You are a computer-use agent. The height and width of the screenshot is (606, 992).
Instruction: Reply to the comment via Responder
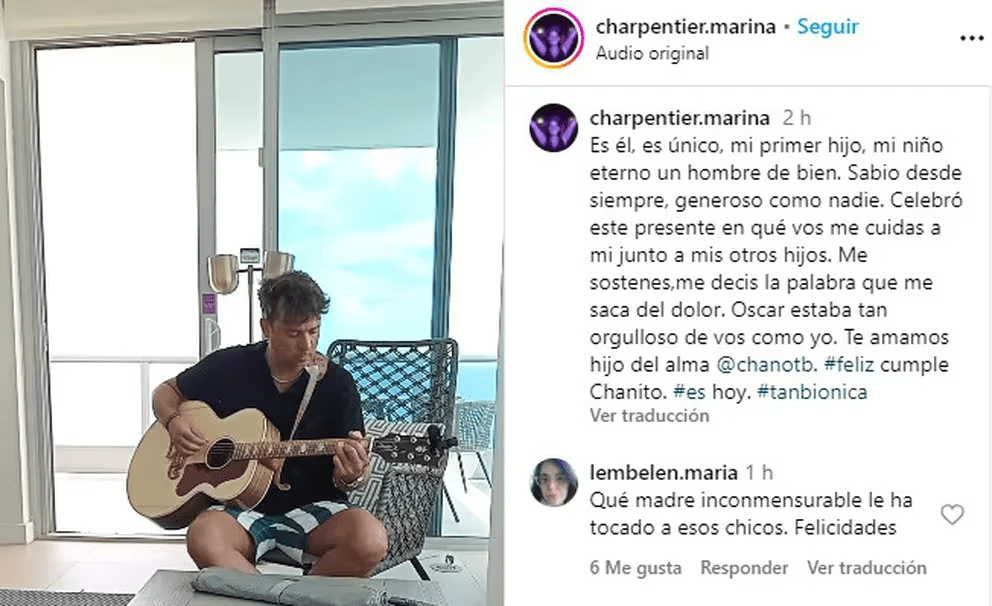tap(744, 568)
